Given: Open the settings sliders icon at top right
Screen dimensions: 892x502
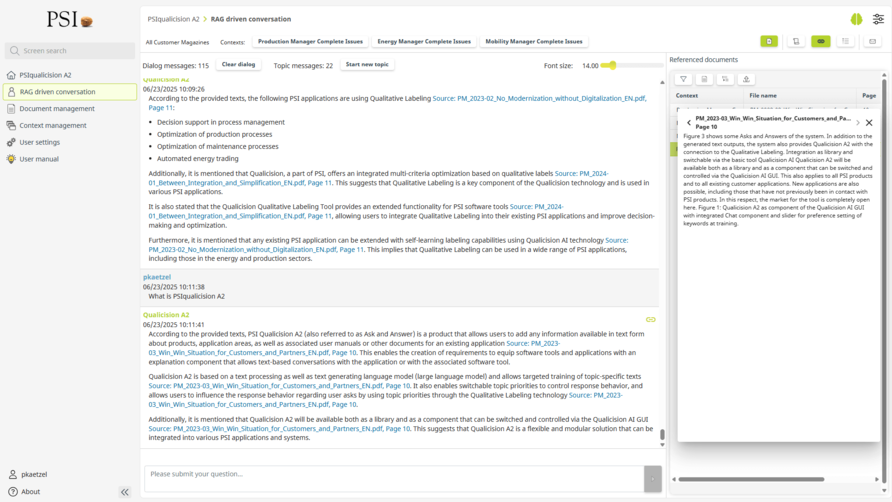Looking at the screenshot, I should pos(878,19).
